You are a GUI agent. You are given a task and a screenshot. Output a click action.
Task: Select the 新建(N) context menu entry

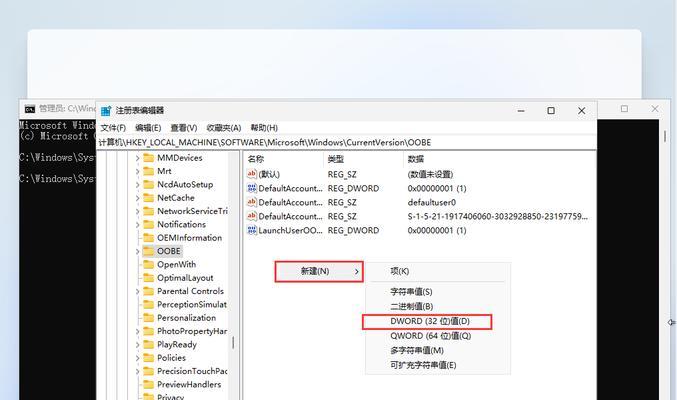[319, 272]
